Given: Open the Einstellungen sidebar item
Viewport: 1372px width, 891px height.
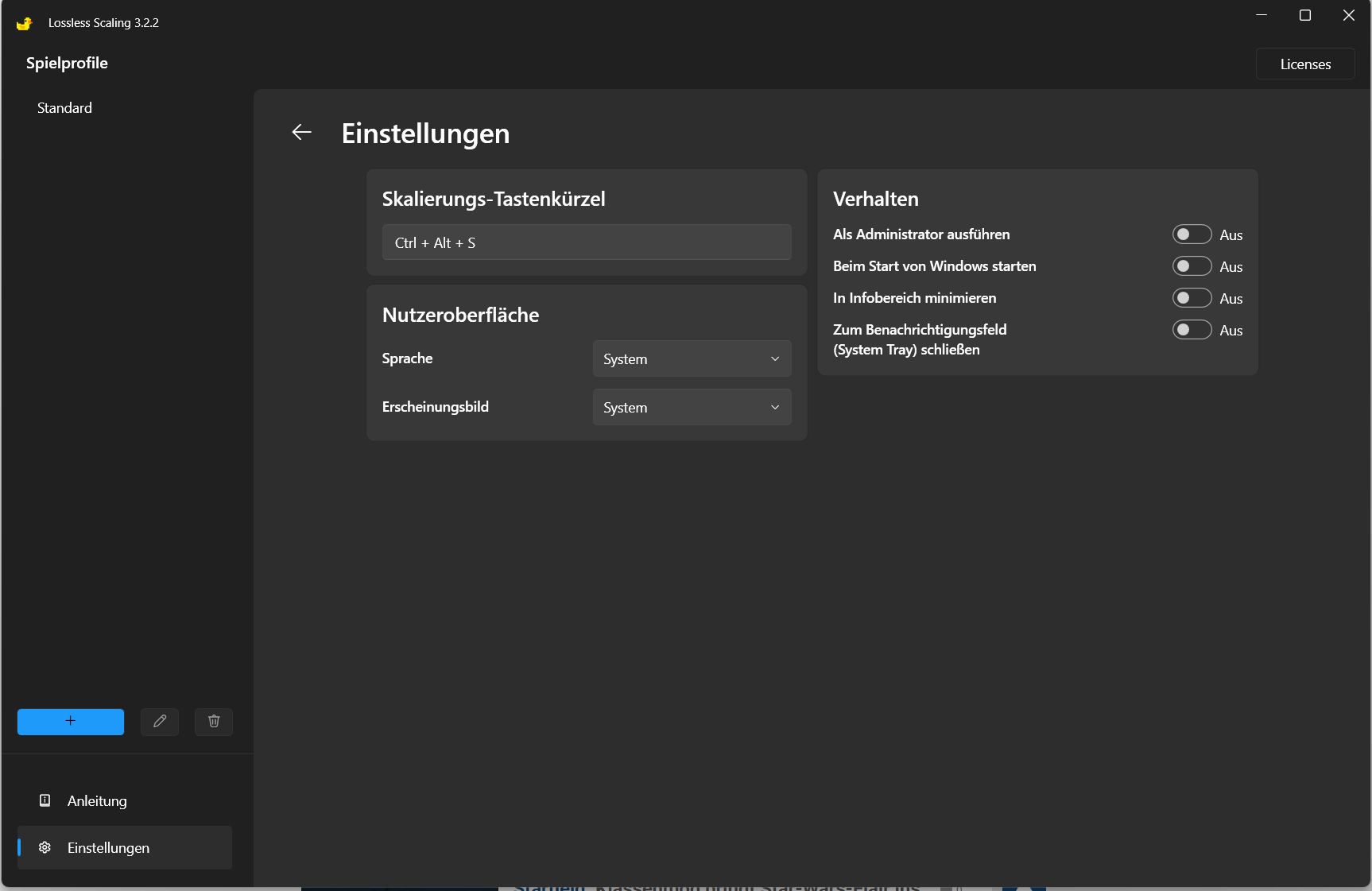Looking at the screenshot, I should coord(125,847).
